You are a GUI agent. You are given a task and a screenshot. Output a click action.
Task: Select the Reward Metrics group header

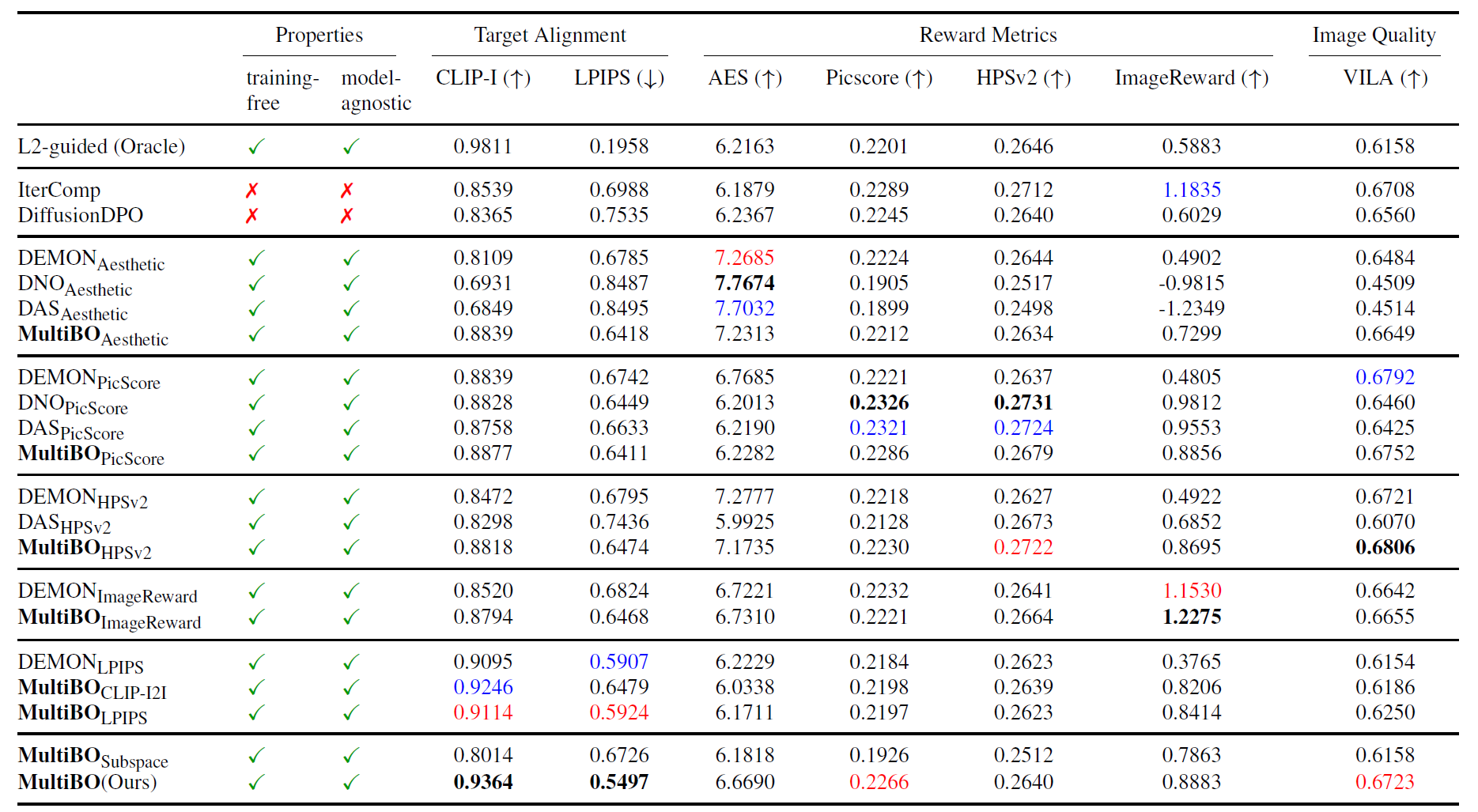click(x=988, y=36)
